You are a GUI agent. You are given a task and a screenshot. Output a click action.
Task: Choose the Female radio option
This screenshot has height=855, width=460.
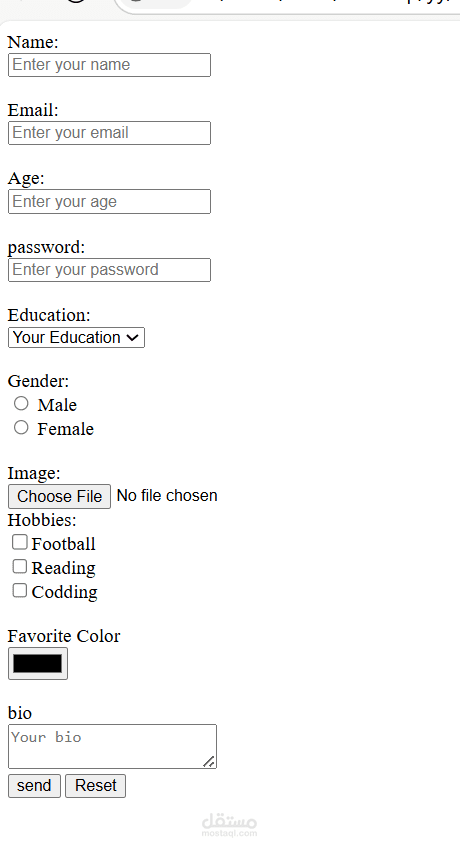tap(21, 428)
